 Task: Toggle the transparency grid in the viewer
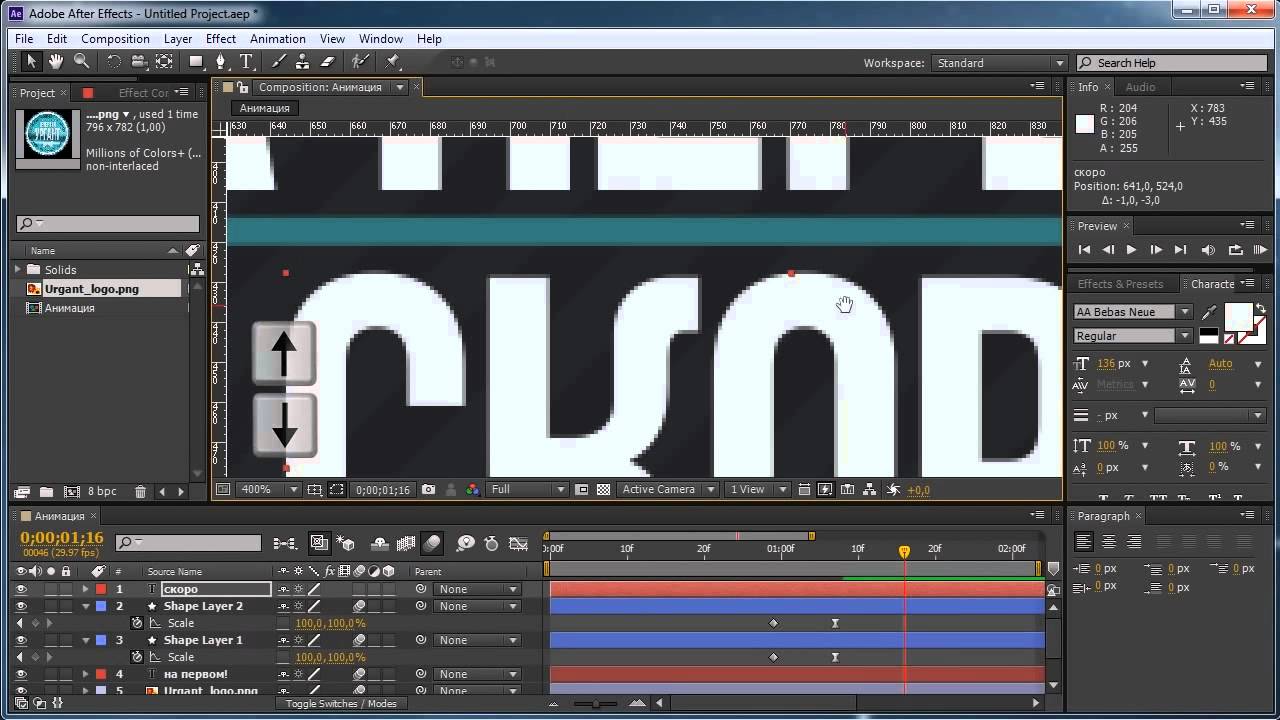click(x=603, y=490)
